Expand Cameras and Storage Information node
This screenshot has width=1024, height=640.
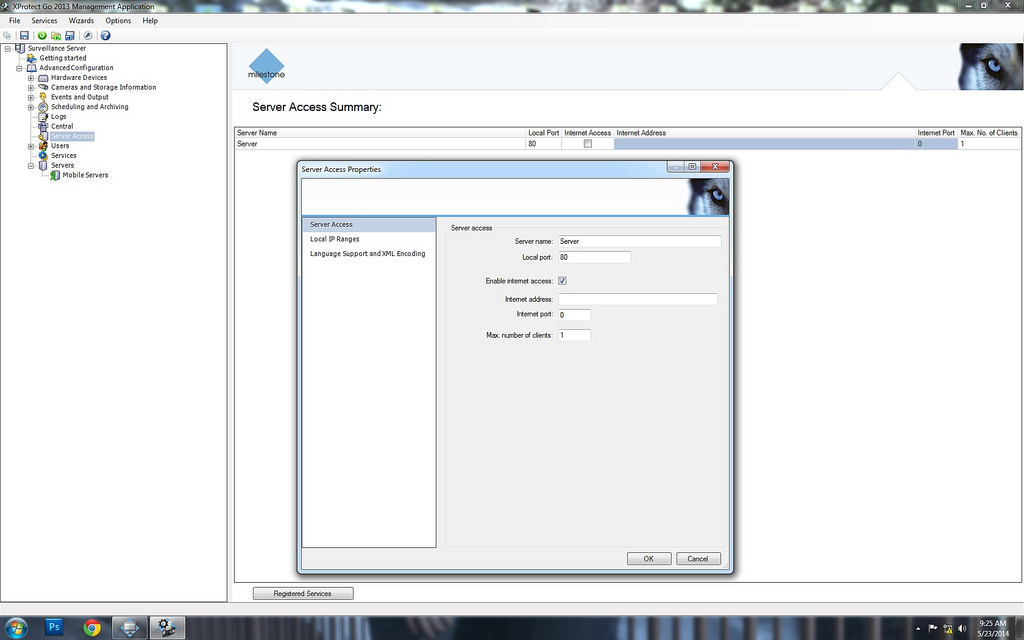(31, 88)
